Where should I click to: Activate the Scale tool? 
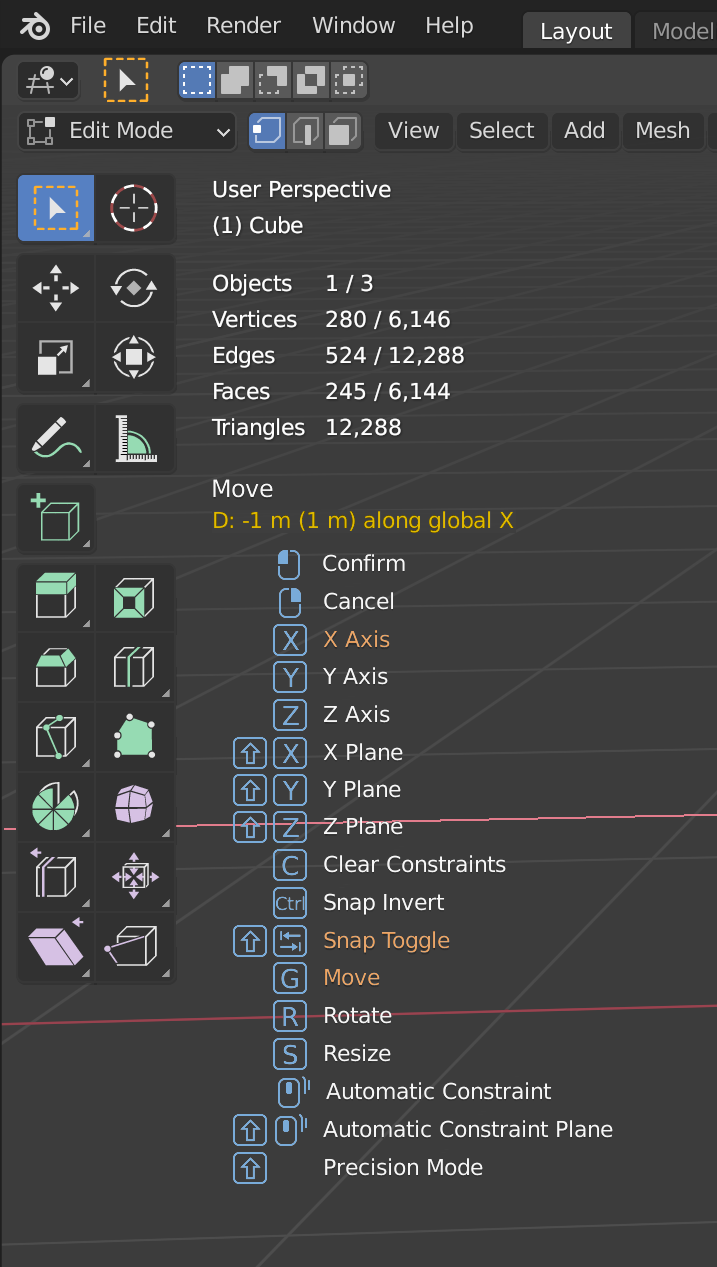click(x=56, y=357)
